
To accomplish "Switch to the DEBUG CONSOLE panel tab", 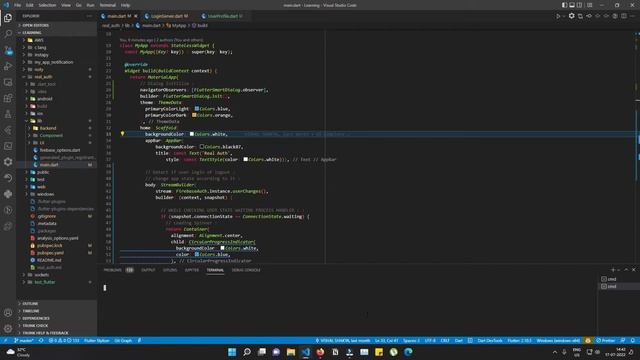I will coord(246,270).
